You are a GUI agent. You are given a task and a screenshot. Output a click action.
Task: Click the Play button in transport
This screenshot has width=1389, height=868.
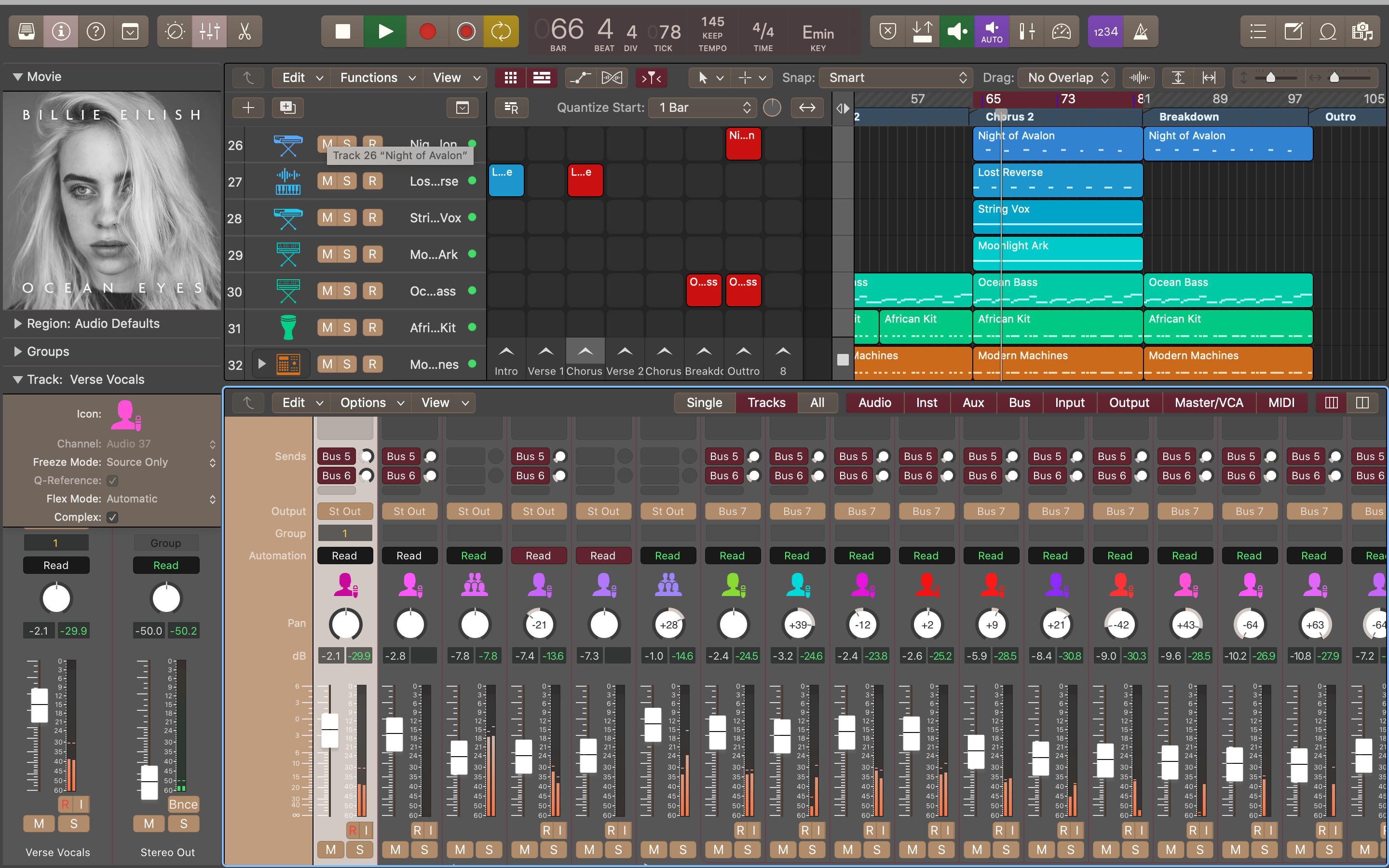pos(385,31)
